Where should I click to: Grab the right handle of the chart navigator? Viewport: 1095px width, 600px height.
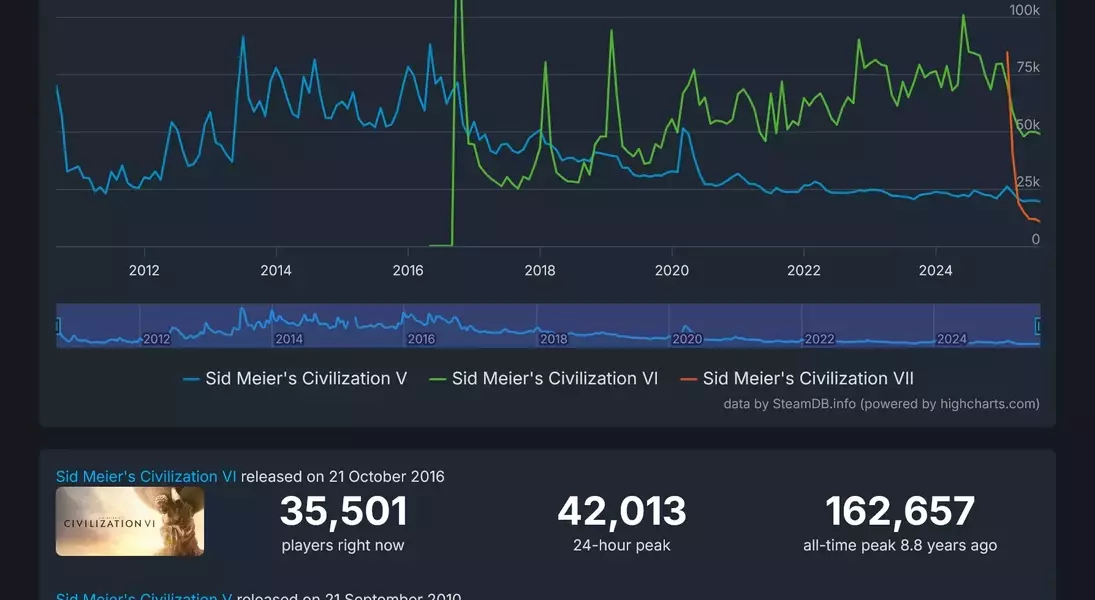[1038, 325]
